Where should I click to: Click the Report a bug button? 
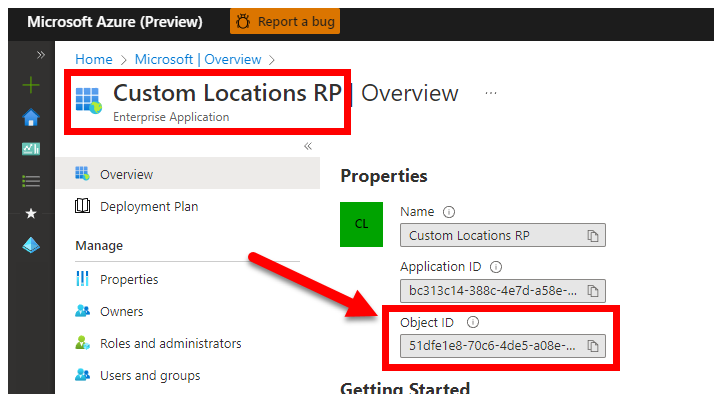click(x=285, y=21)
